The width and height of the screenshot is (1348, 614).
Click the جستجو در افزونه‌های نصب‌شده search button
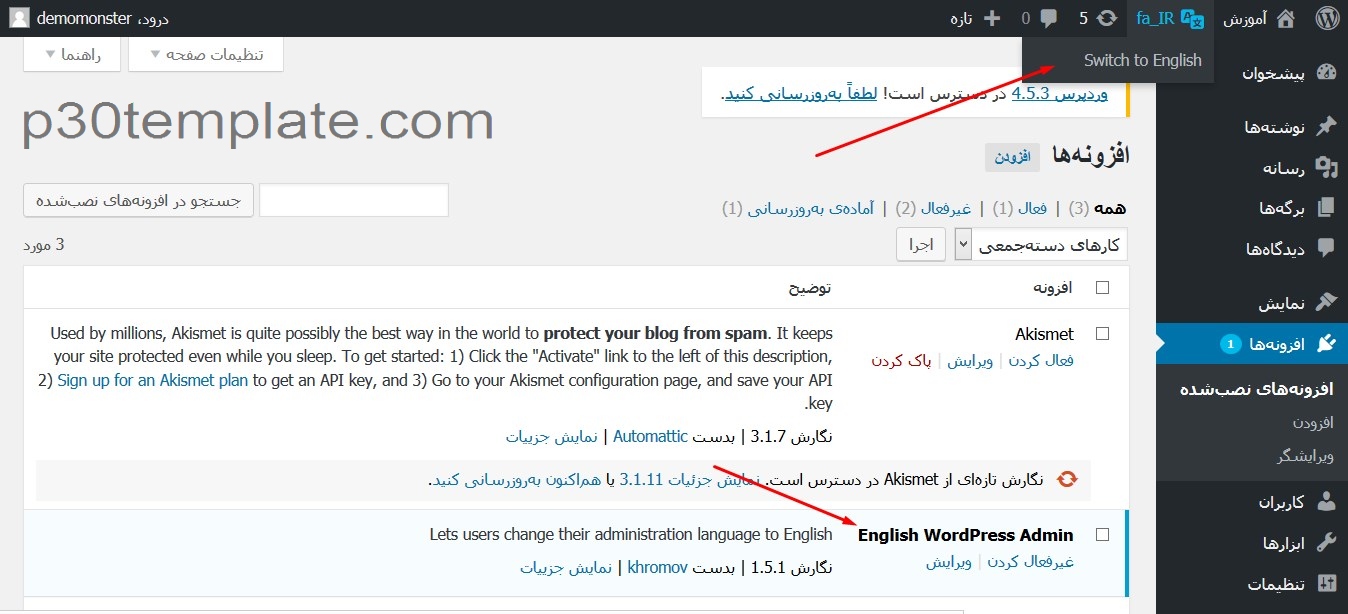(138, 200)
